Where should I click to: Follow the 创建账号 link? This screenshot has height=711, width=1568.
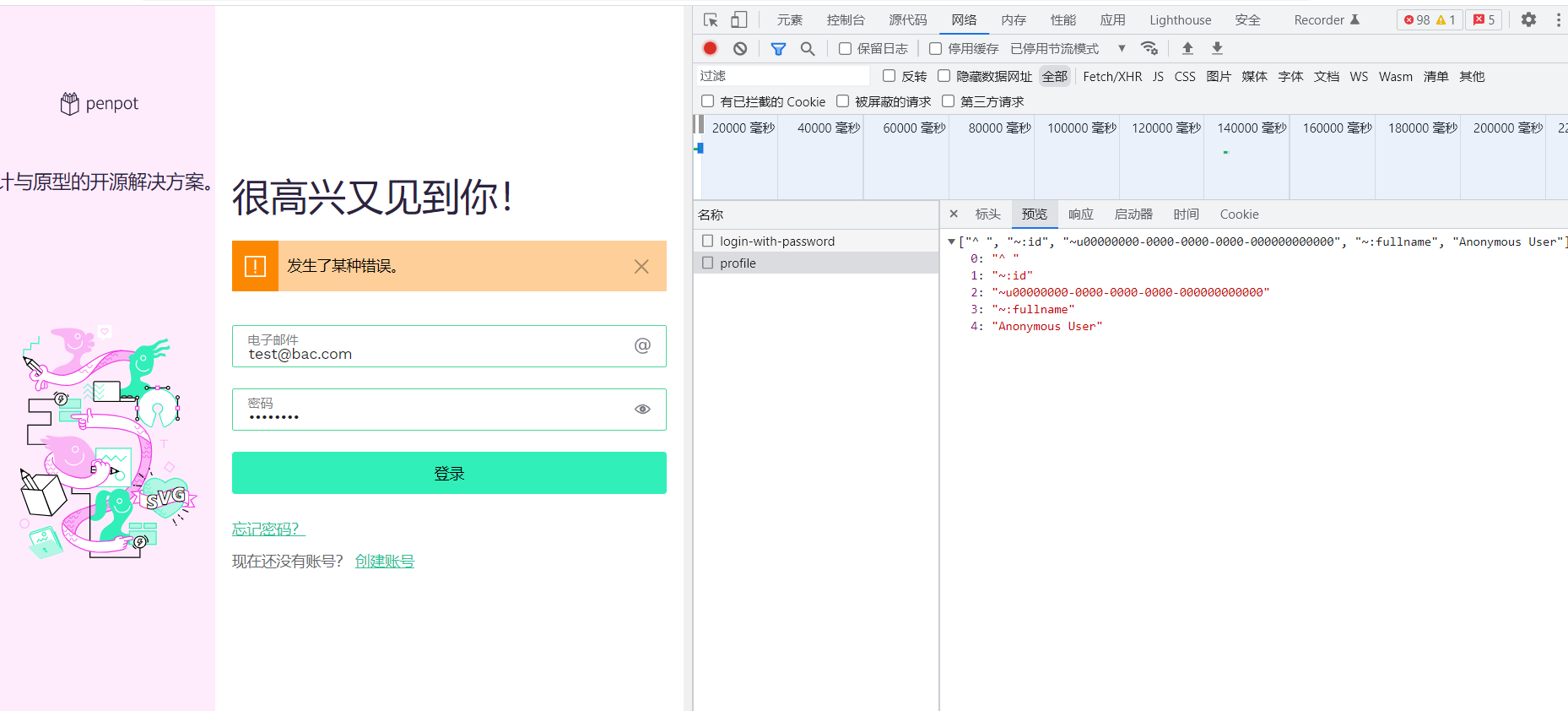point(385,562)
